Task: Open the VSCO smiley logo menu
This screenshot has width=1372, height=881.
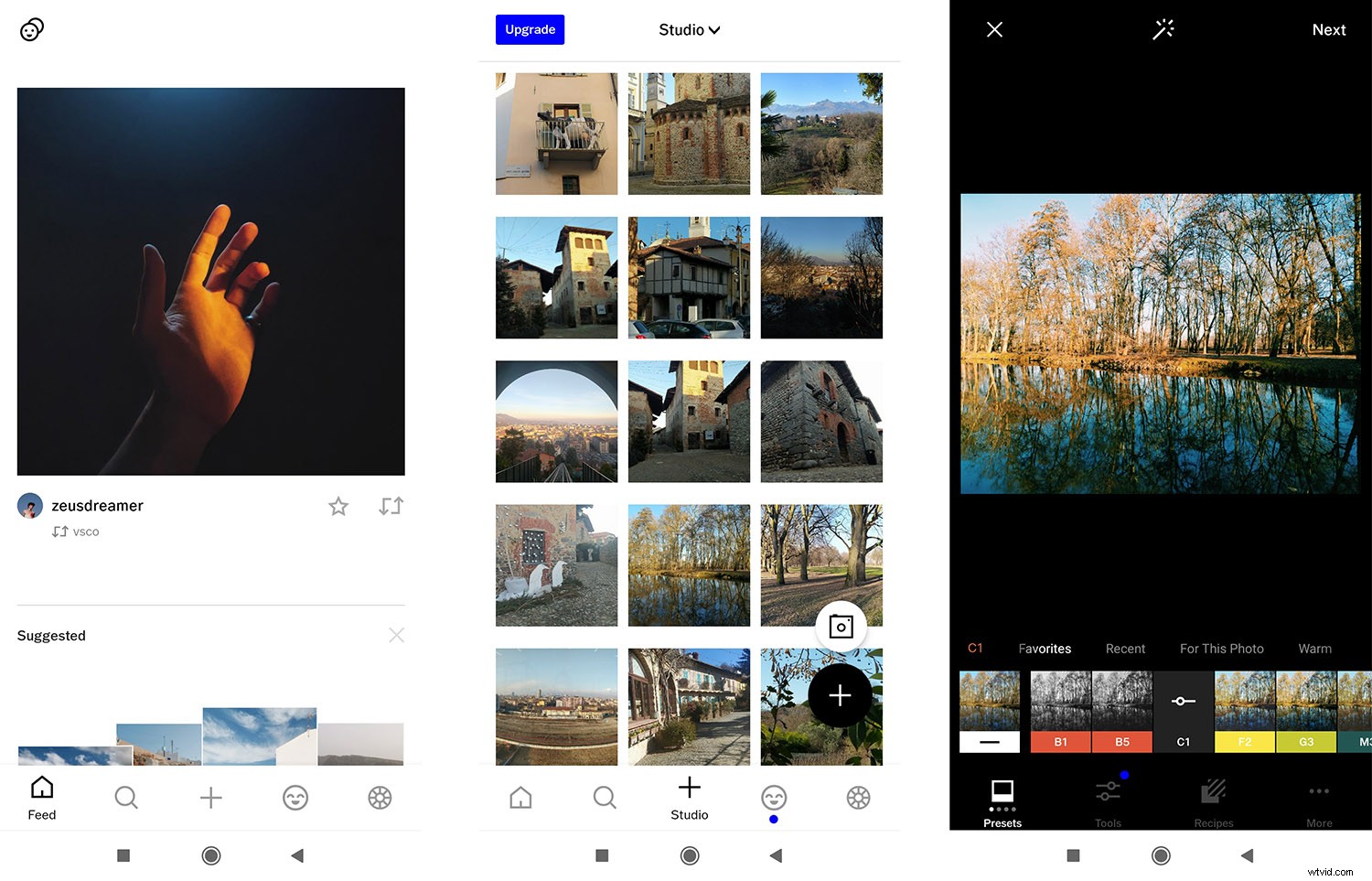Action: click(x=33, y=29)
